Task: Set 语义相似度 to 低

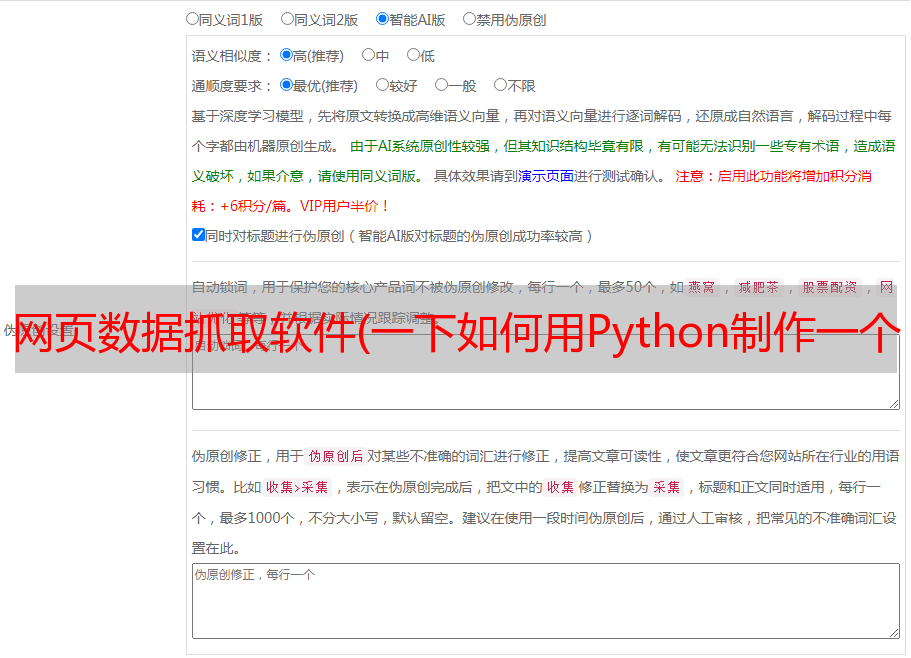Action: coord(413,55)
